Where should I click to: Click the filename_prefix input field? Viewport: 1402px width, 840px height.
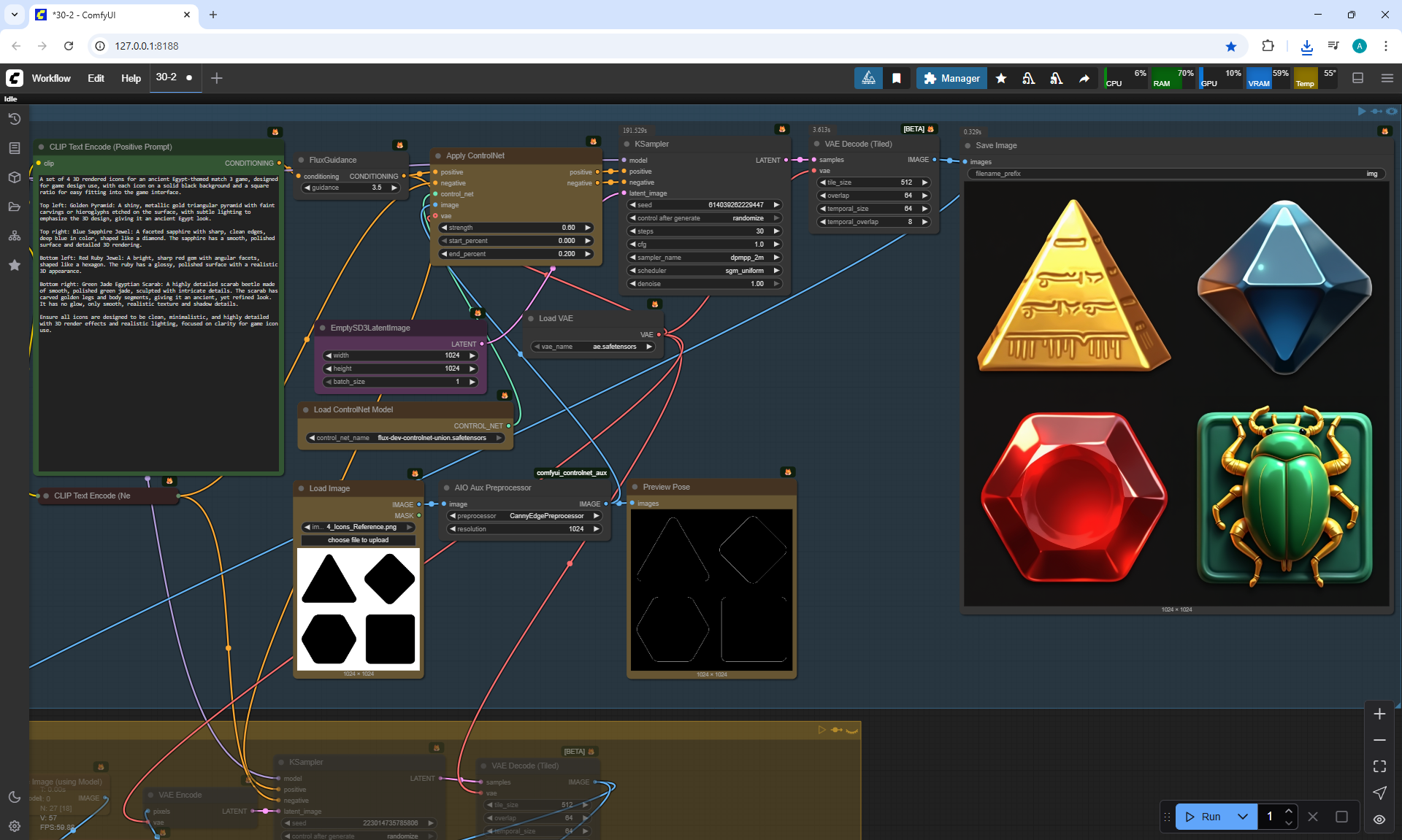1176,174
